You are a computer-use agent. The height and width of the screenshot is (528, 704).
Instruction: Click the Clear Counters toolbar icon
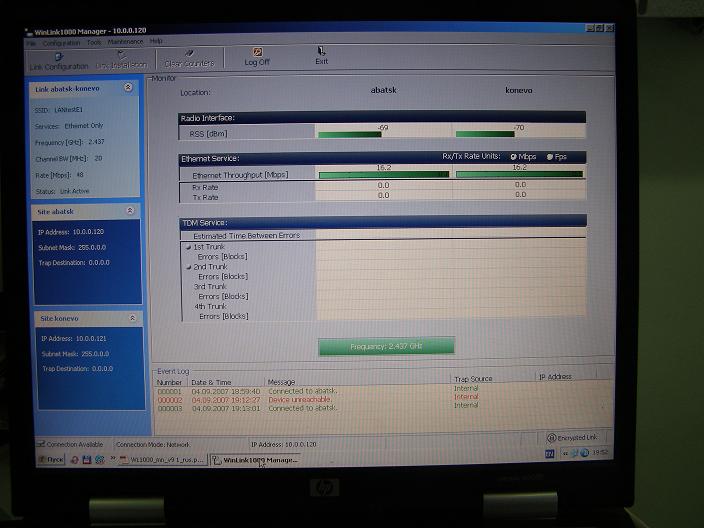189,53
